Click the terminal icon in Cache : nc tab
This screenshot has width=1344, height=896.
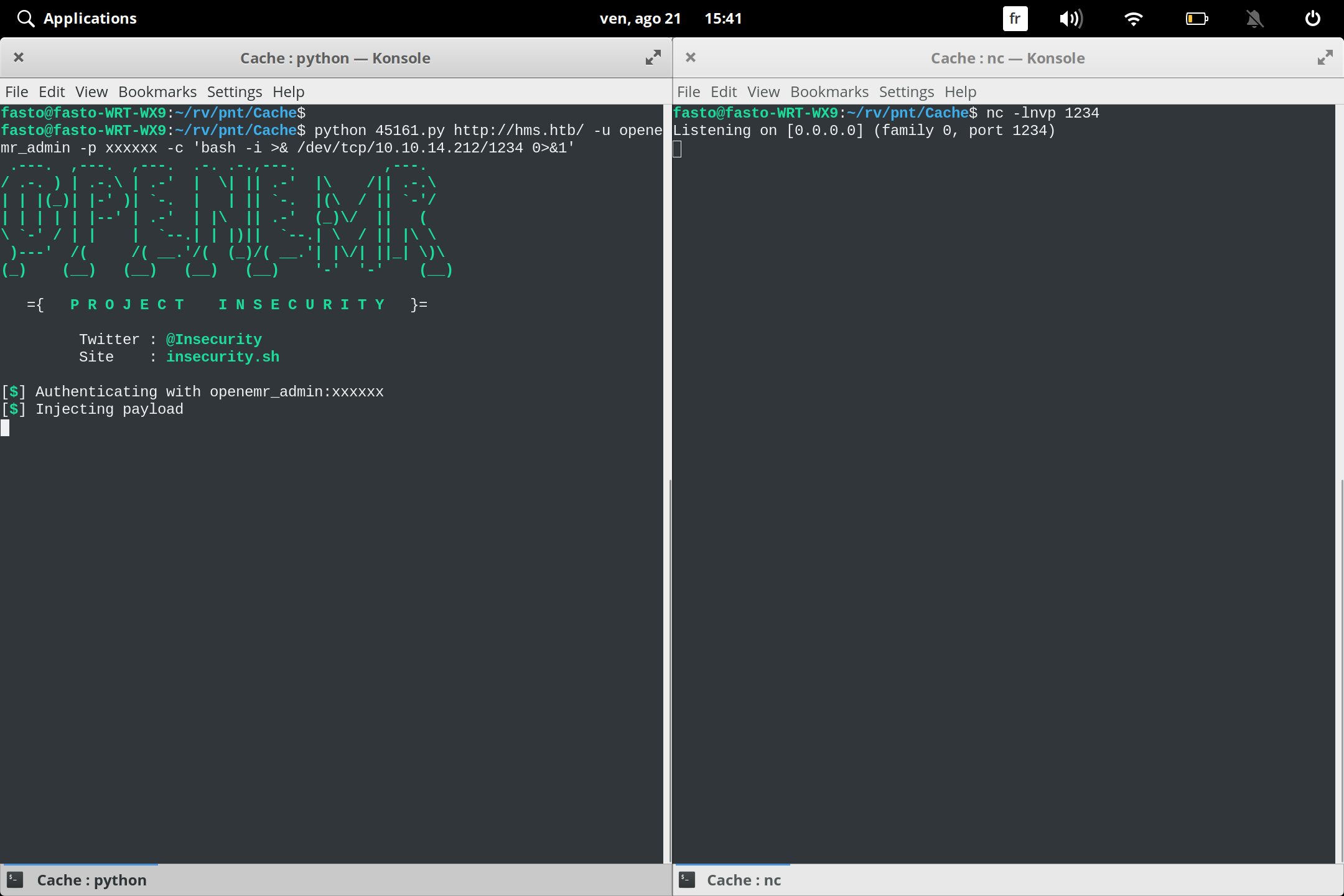pyautogui.click(x=687, y=880)
